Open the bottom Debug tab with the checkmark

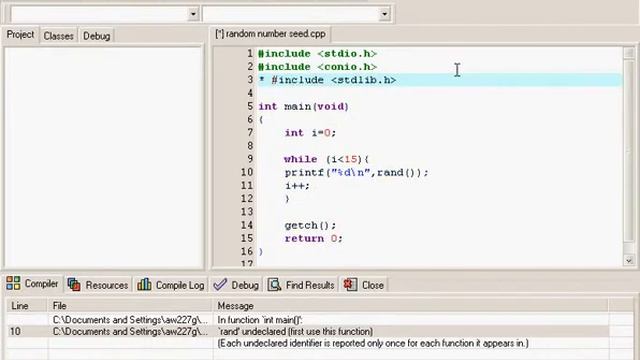coord(236,285)
